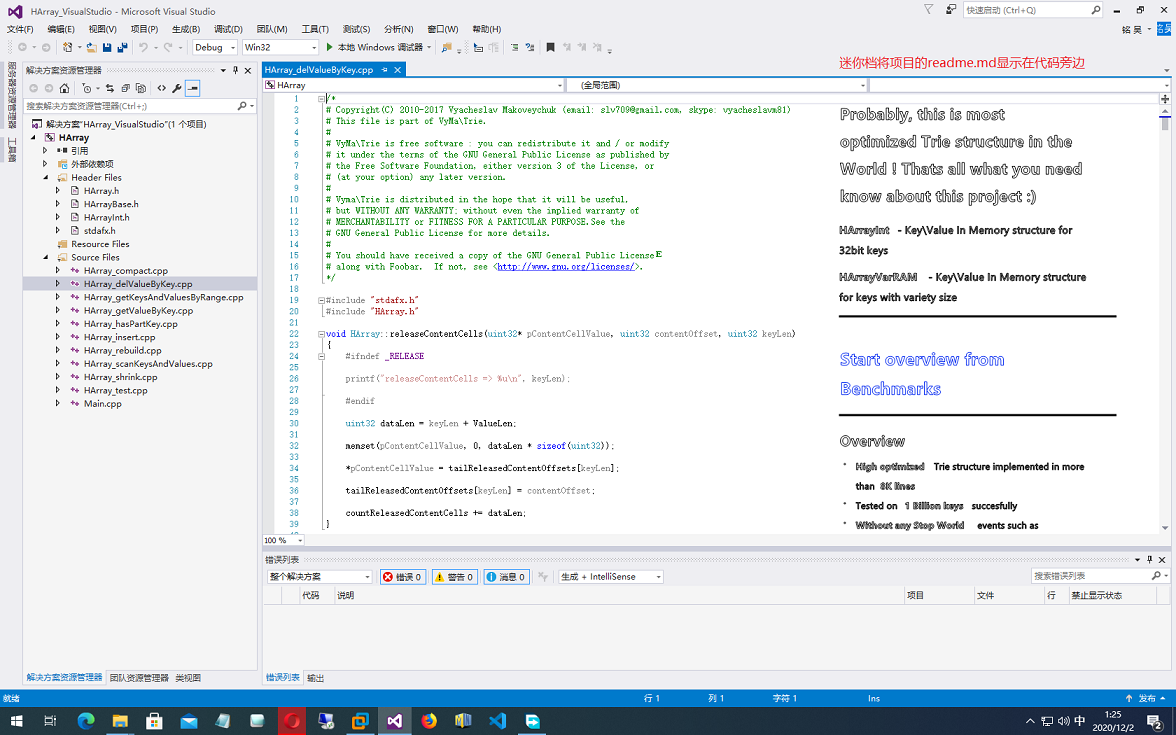Pin the Error List panel

(1150, 560)
